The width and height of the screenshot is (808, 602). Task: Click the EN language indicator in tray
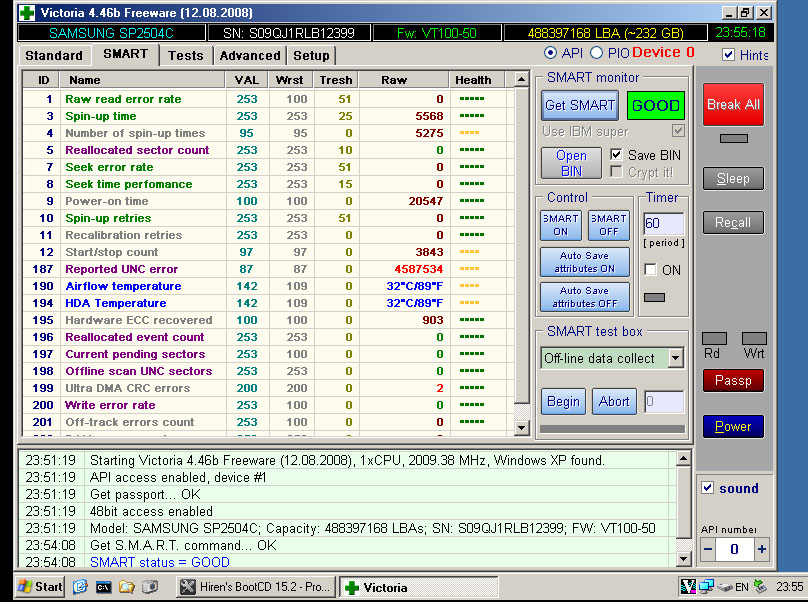(x=742, y=587)
